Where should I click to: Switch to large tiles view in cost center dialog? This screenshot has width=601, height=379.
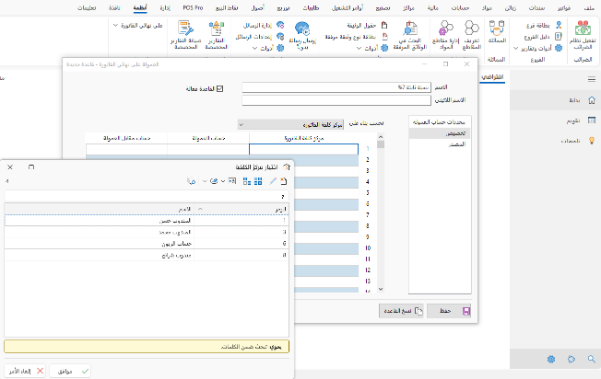click(x=258, y=181)
